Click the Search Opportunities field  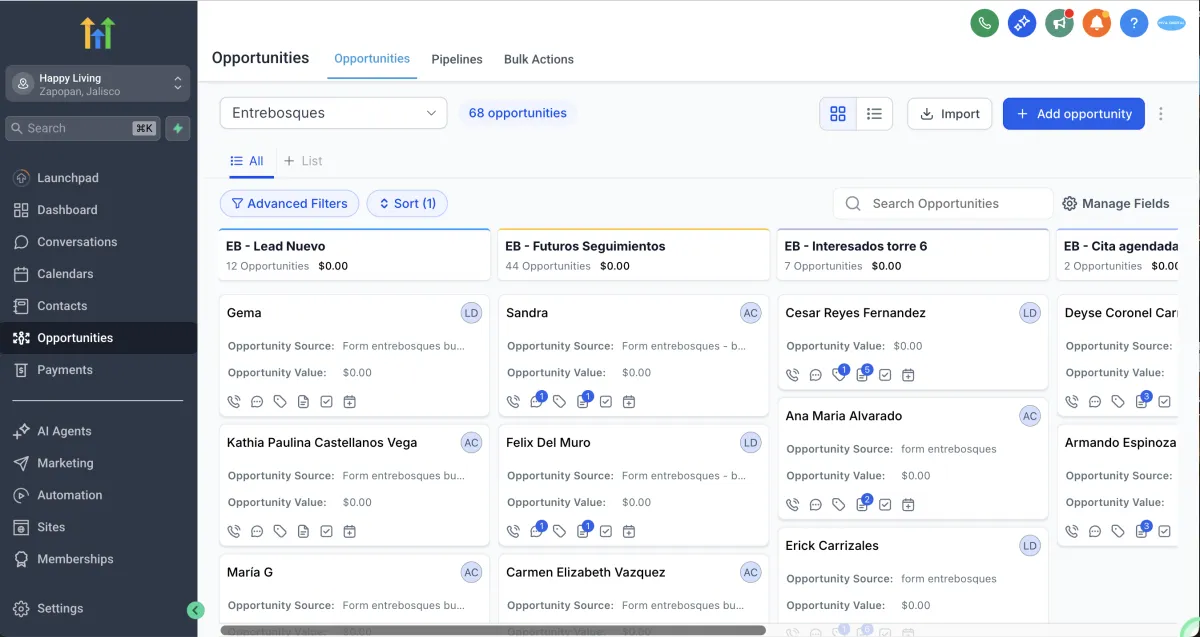coord(943,203)
